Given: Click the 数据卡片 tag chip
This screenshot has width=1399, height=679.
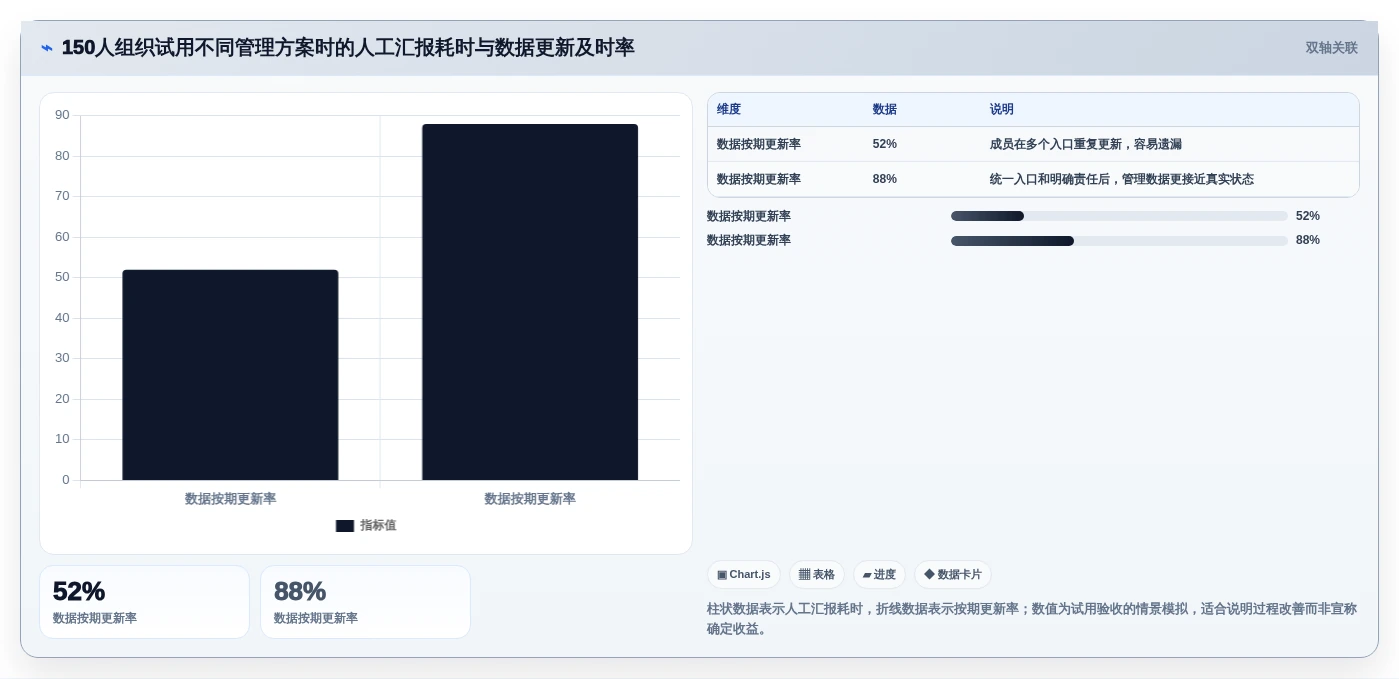Looking at the screenshot, I should (x=953, y=575).
